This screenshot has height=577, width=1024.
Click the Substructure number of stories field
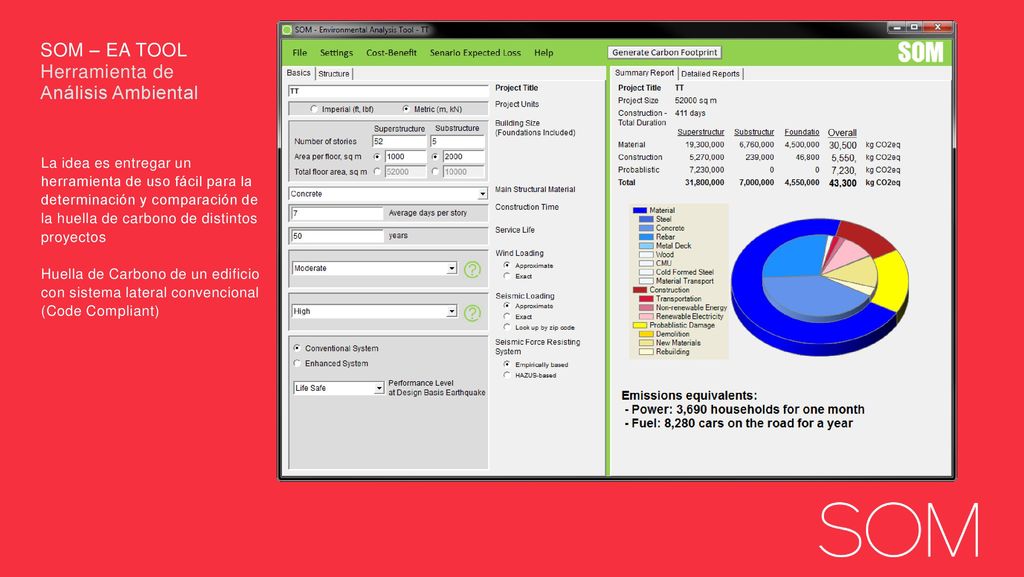point(457,141)
